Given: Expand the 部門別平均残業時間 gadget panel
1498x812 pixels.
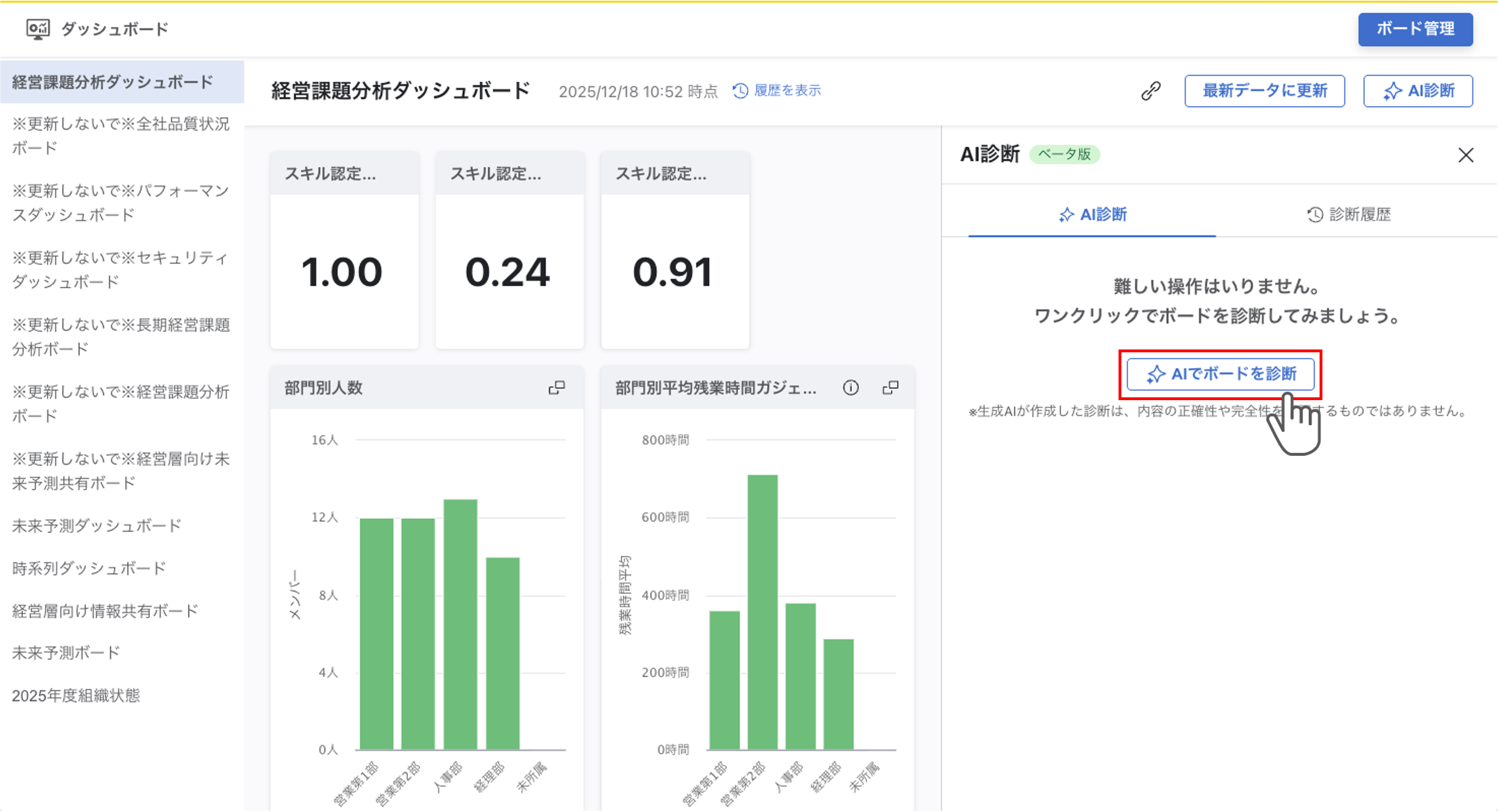Looking at the screenshot, I should click(x=890, y=388).
